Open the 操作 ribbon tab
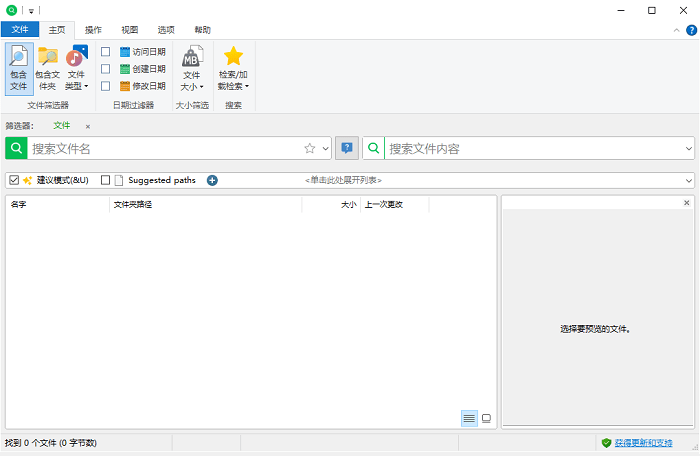 pyautogui.click(x=93, y=30)
